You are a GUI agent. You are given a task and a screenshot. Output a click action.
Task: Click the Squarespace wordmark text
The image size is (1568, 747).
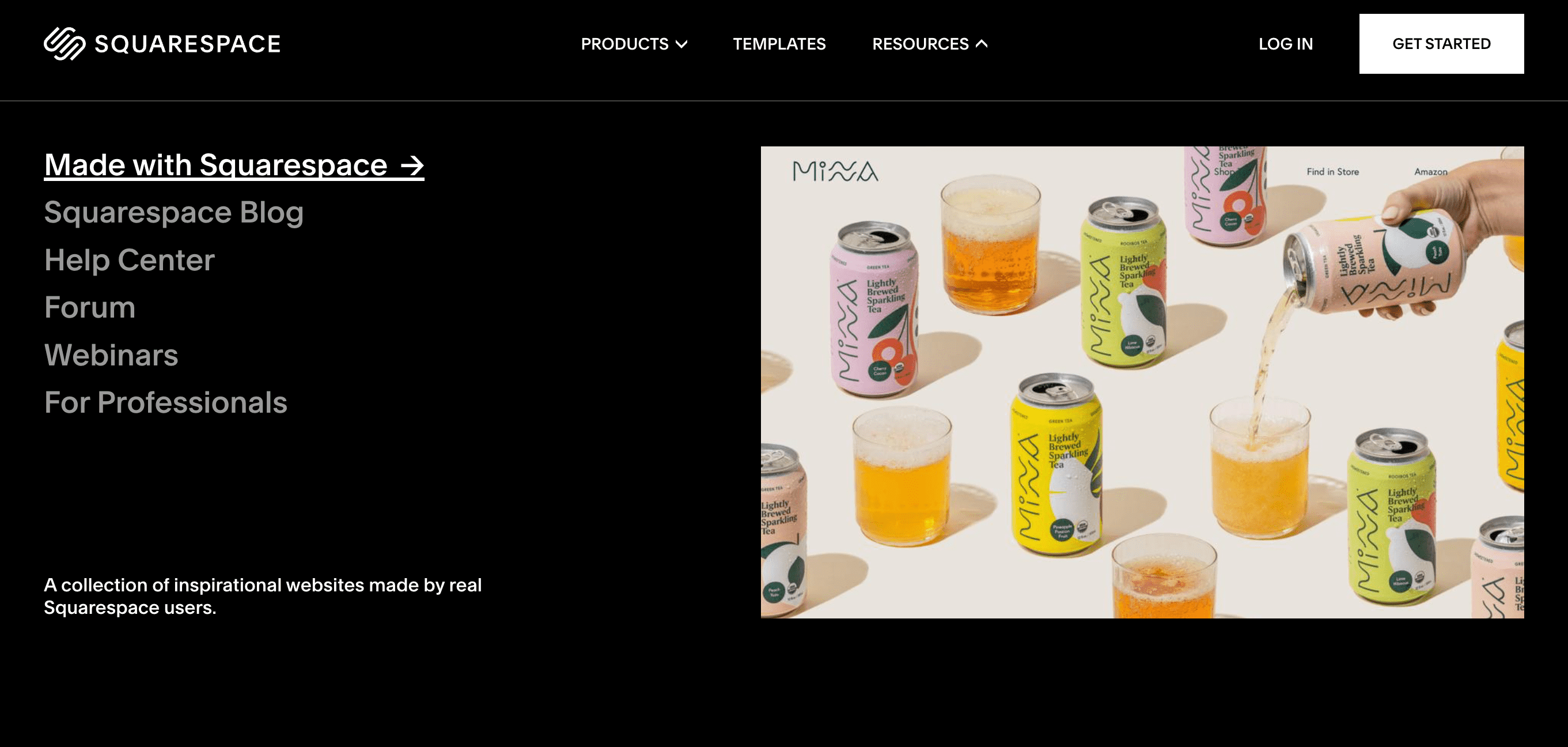(187, 44)
